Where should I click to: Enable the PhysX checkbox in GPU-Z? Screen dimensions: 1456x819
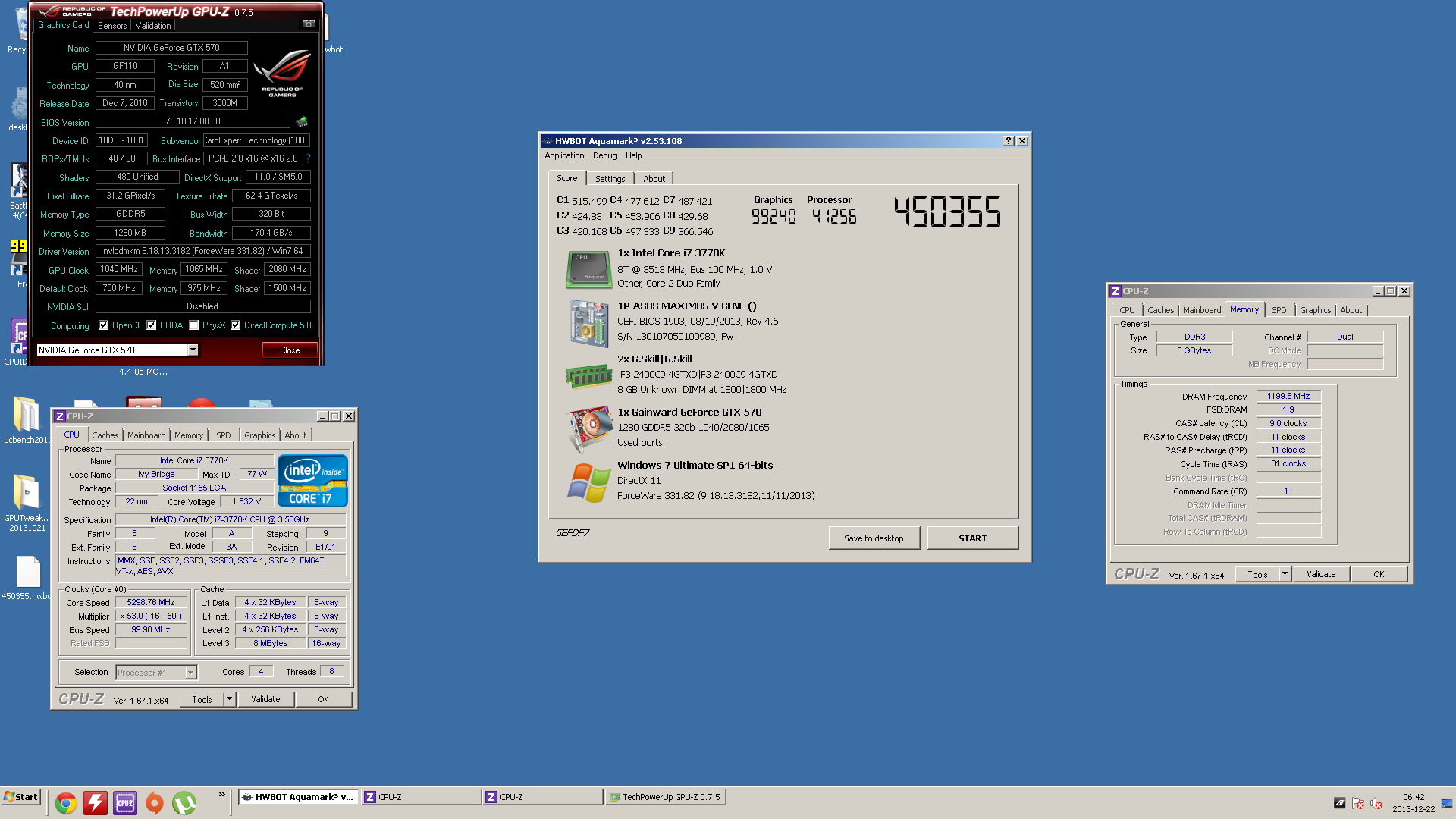click(x=194, y=325)
